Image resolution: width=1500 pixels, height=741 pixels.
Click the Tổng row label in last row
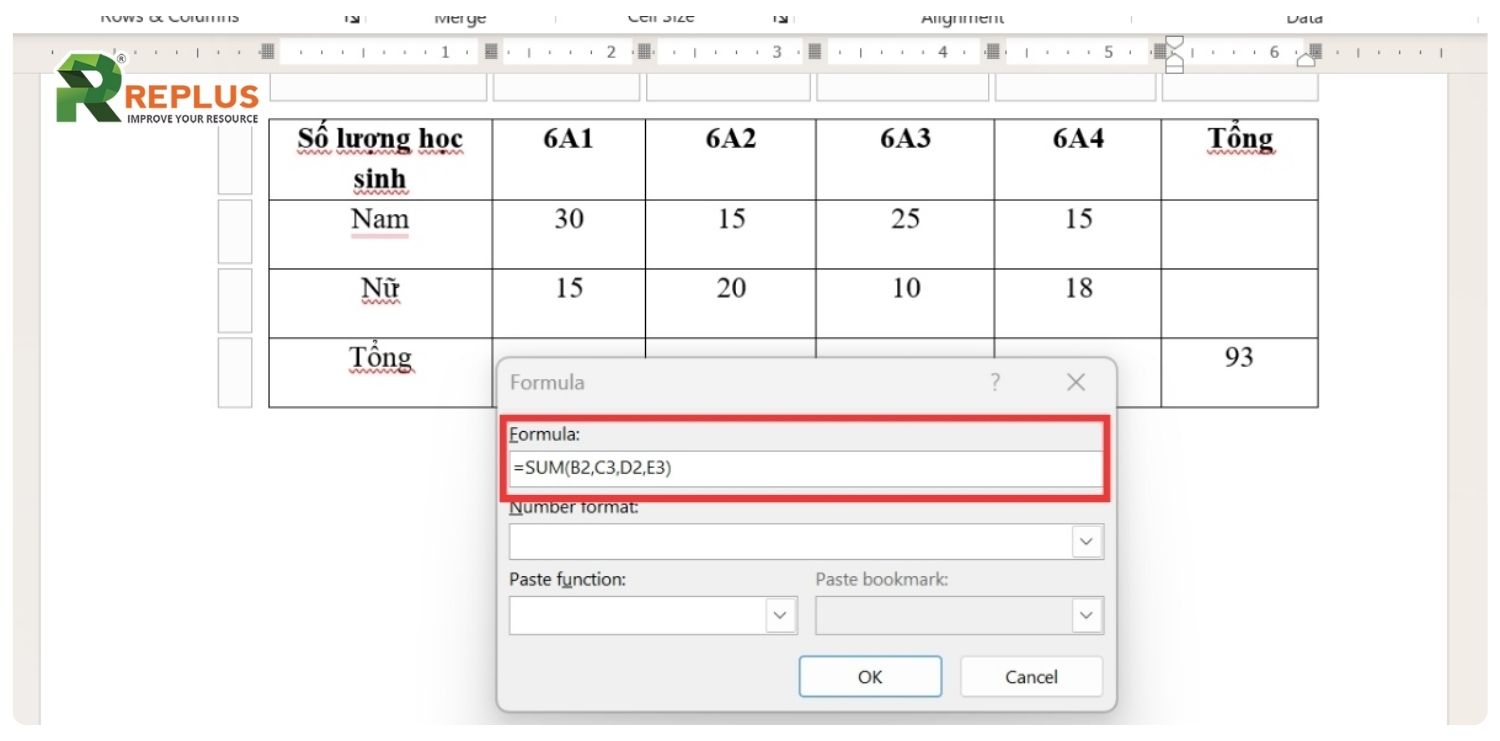click(380, 358)
